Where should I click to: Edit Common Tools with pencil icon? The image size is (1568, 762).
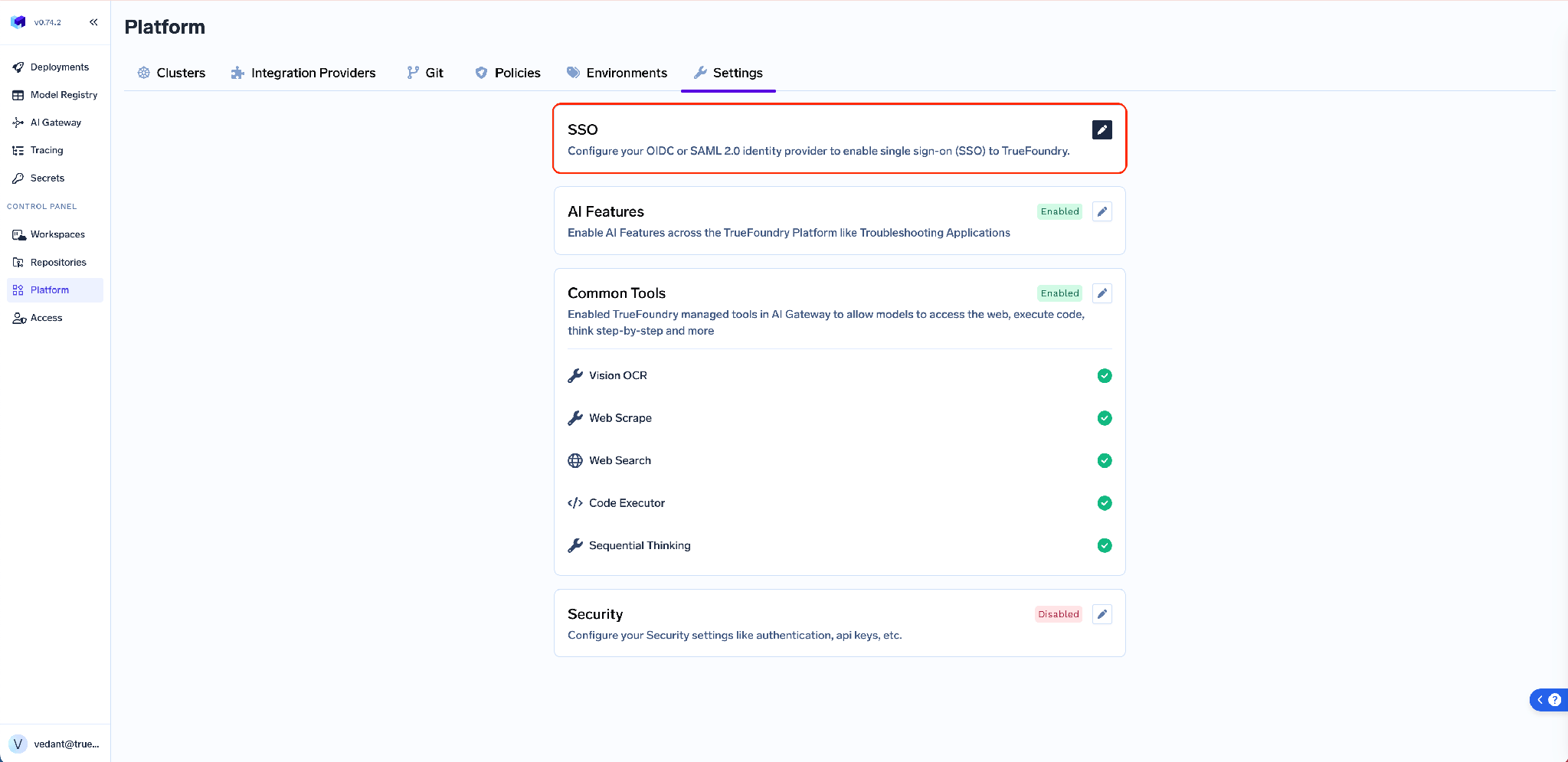click(1102, 293)
